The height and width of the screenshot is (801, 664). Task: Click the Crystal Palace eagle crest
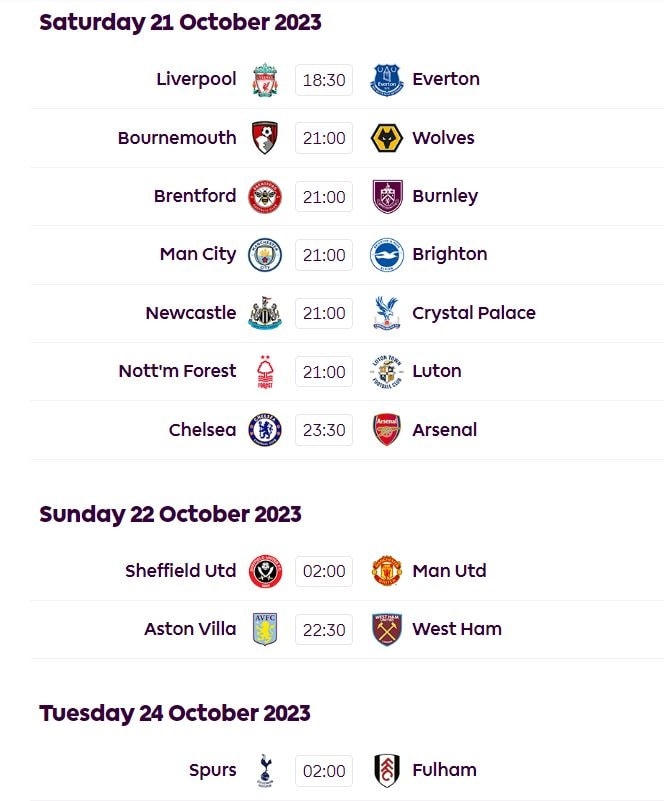pyautogui.click(x=386, y=313)
